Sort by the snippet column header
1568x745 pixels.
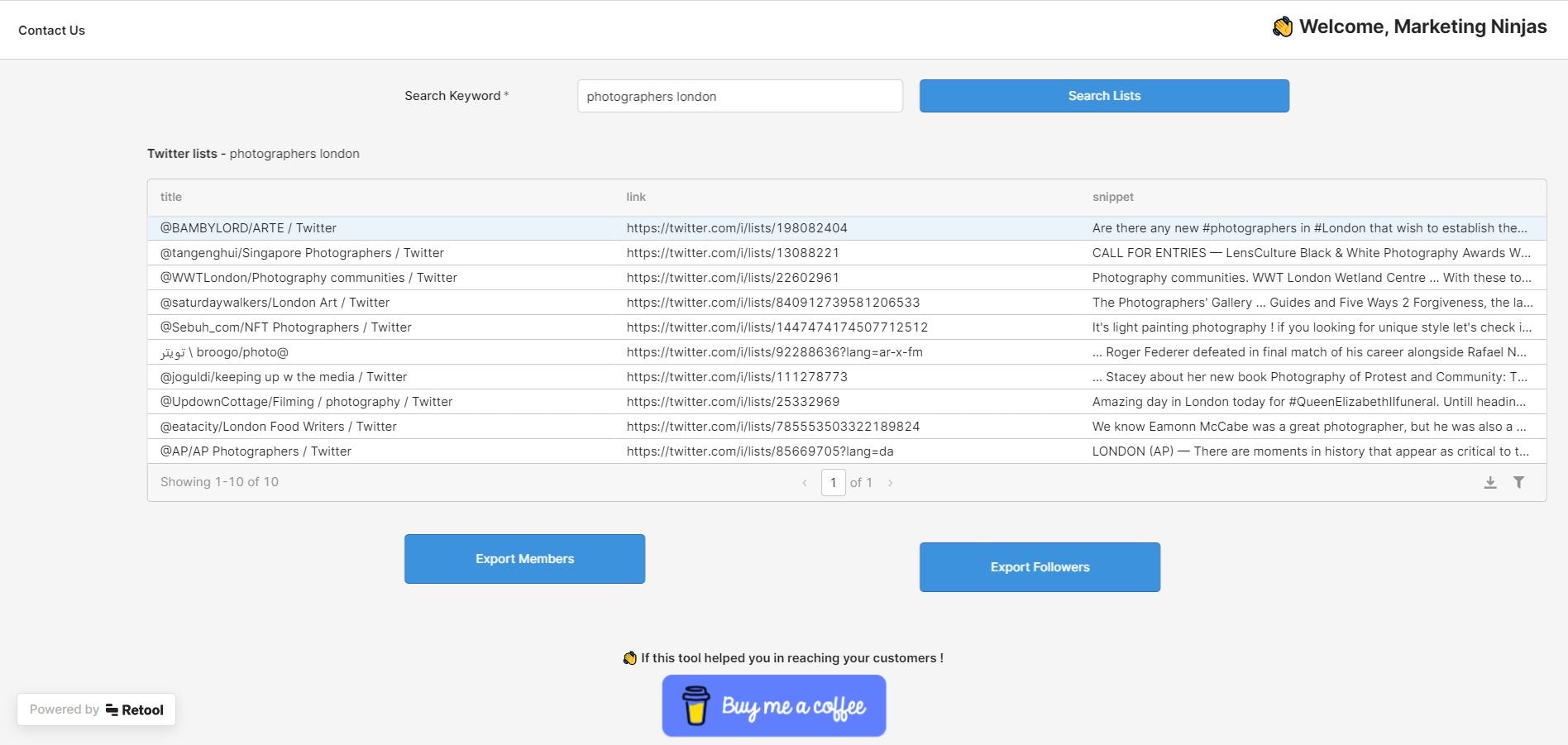click(1112, 197)
